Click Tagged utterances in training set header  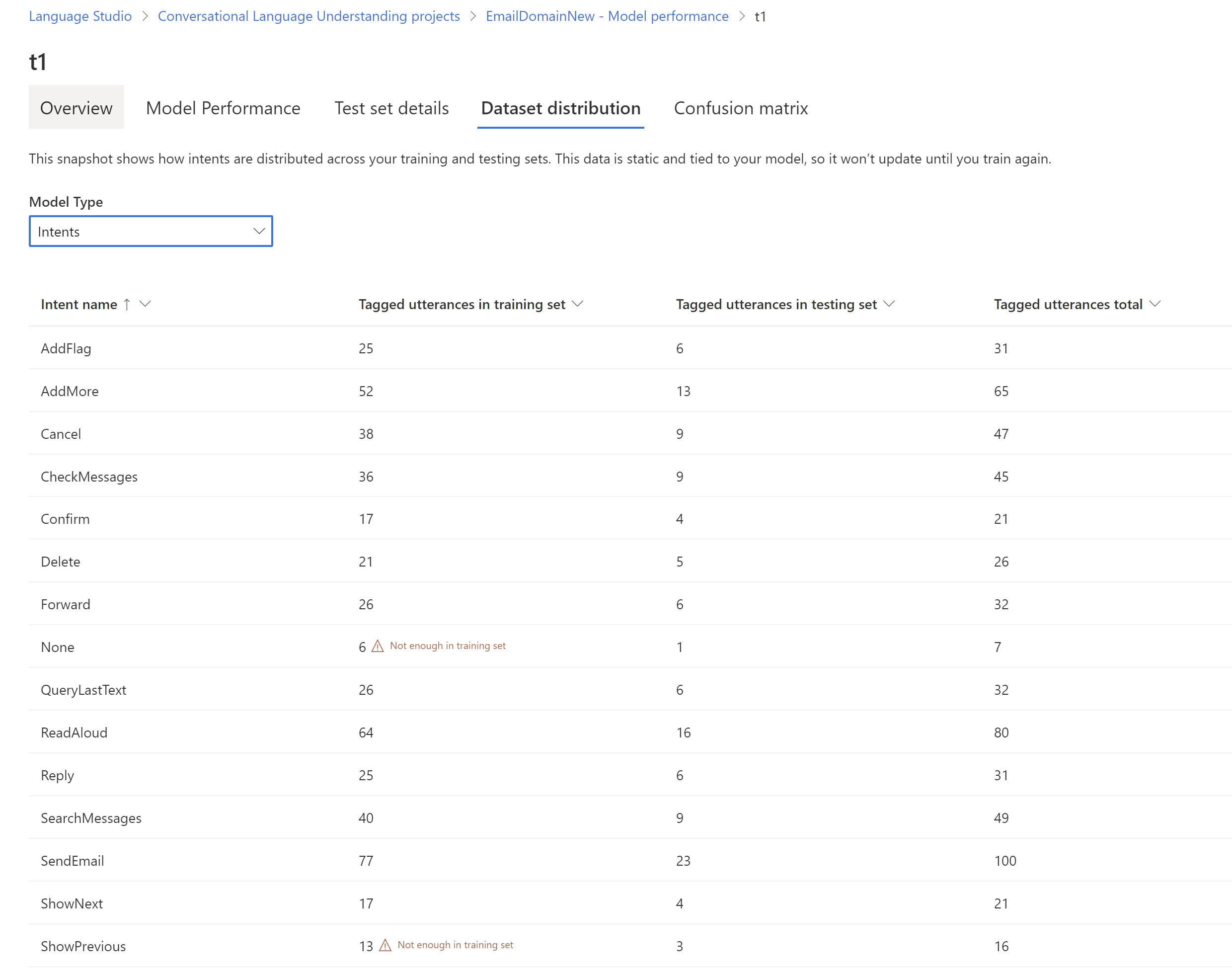(462, 305)
